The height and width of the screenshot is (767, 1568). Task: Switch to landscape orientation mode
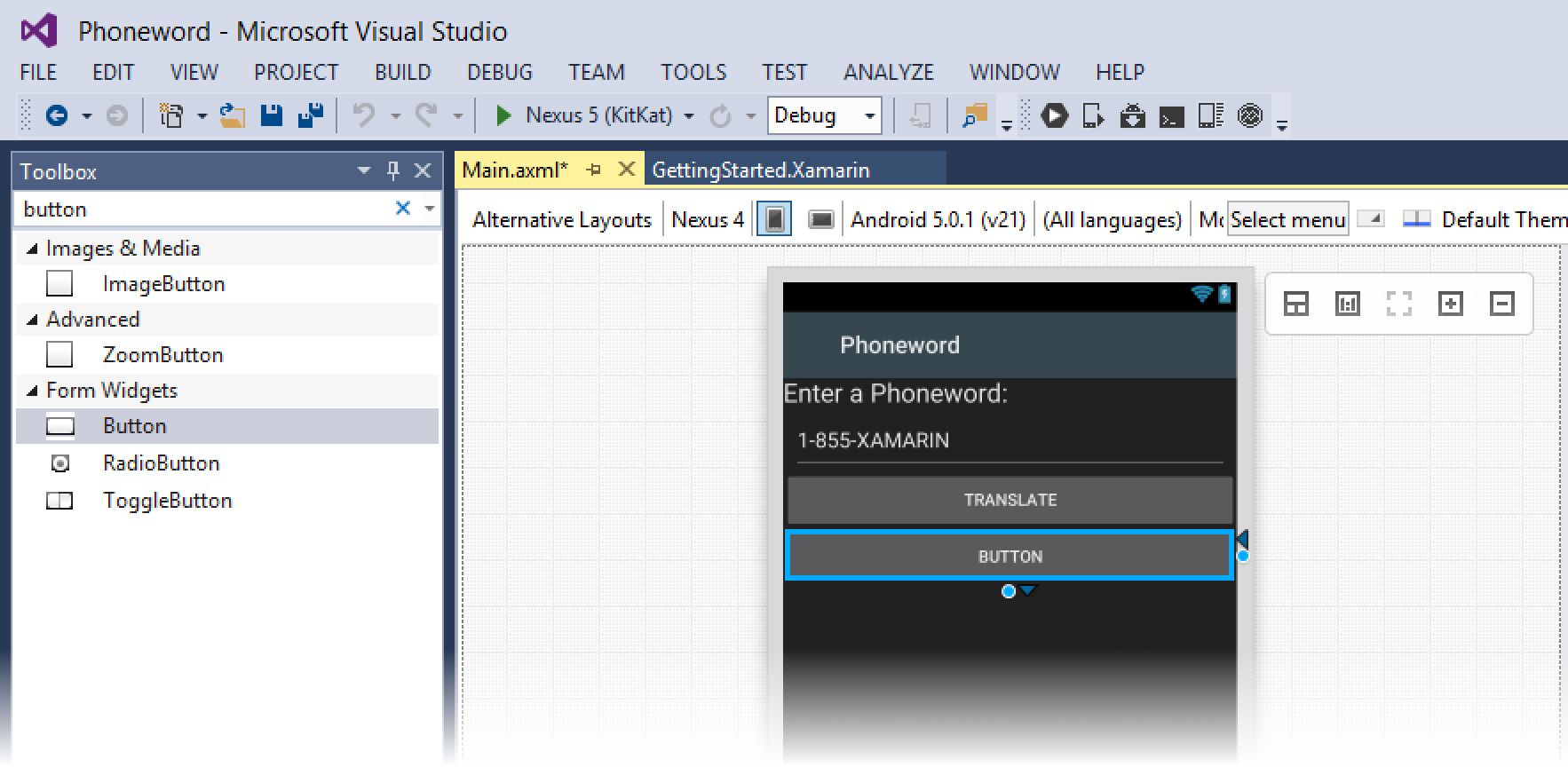821,219
